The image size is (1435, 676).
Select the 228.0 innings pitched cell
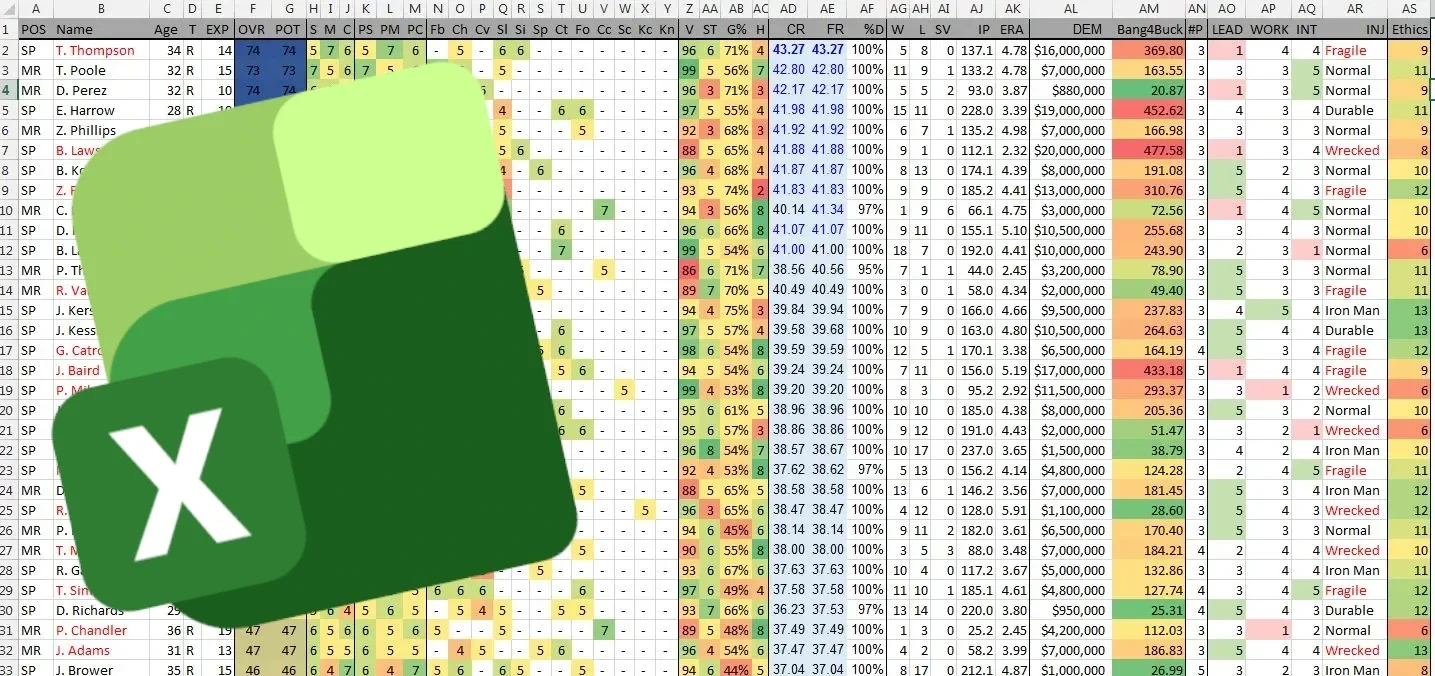(x=975, y=110)
